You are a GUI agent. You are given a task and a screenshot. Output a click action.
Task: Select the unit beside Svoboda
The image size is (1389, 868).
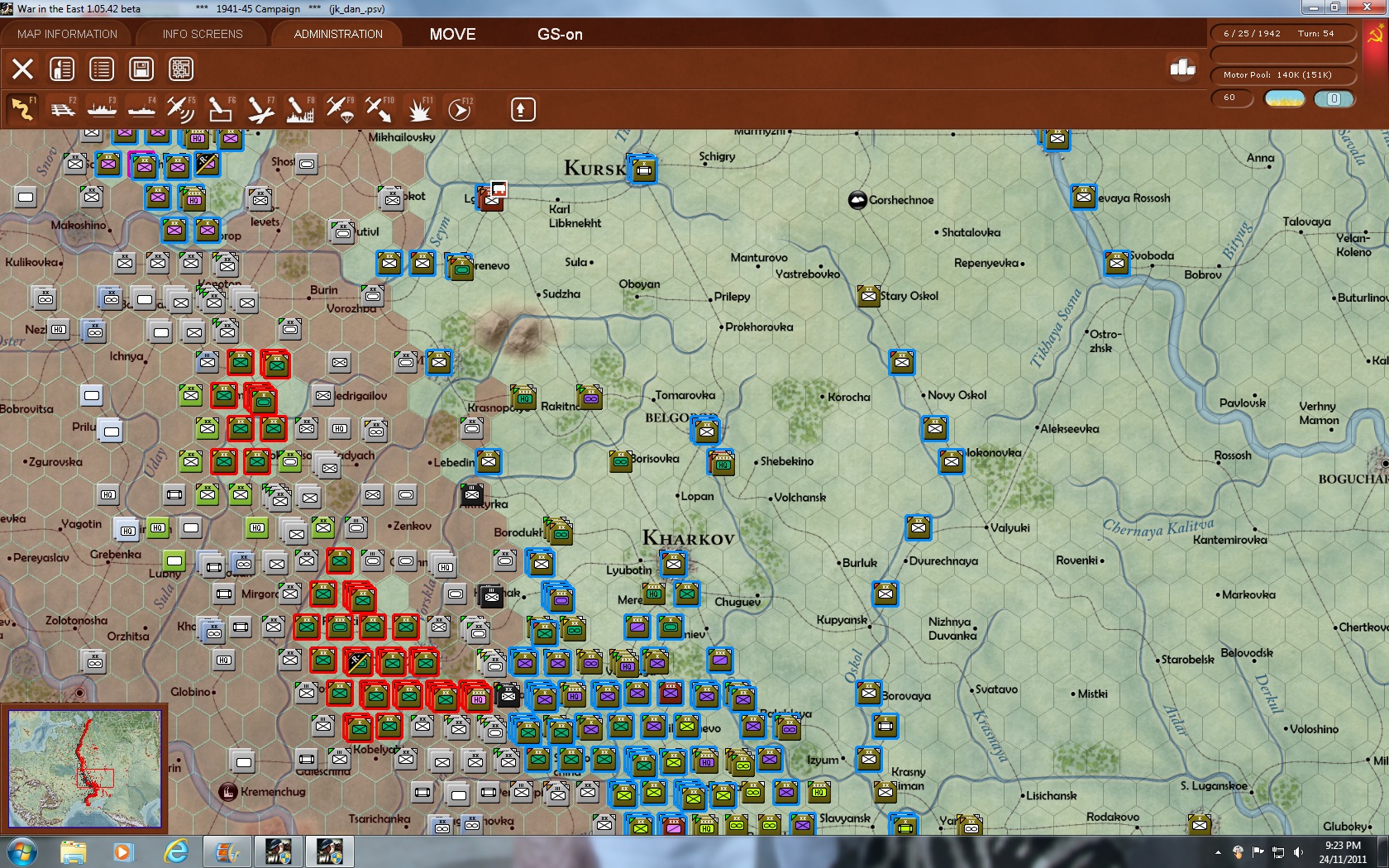[x=1116, y=263]
